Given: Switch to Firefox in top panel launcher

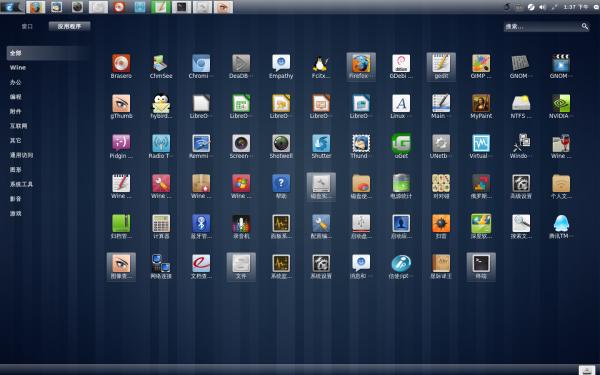Looking at the screenshot, I should point(35,7).
